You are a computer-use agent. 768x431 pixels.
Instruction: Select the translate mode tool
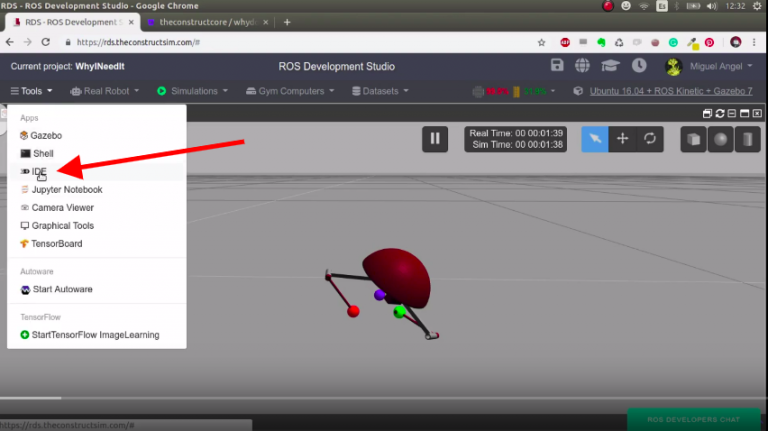click(623, 139)
